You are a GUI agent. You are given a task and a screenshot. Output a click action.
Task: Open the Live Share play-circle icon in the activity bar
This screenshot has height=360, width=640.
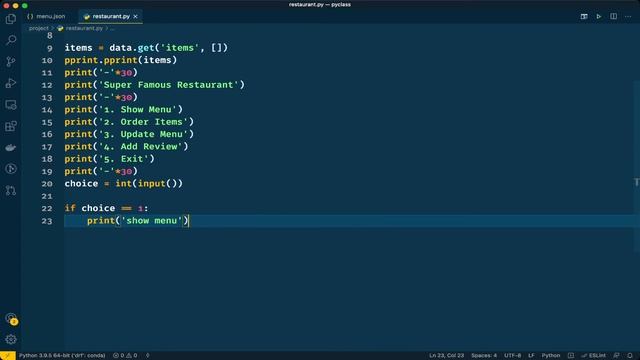(x=11, y=169)
